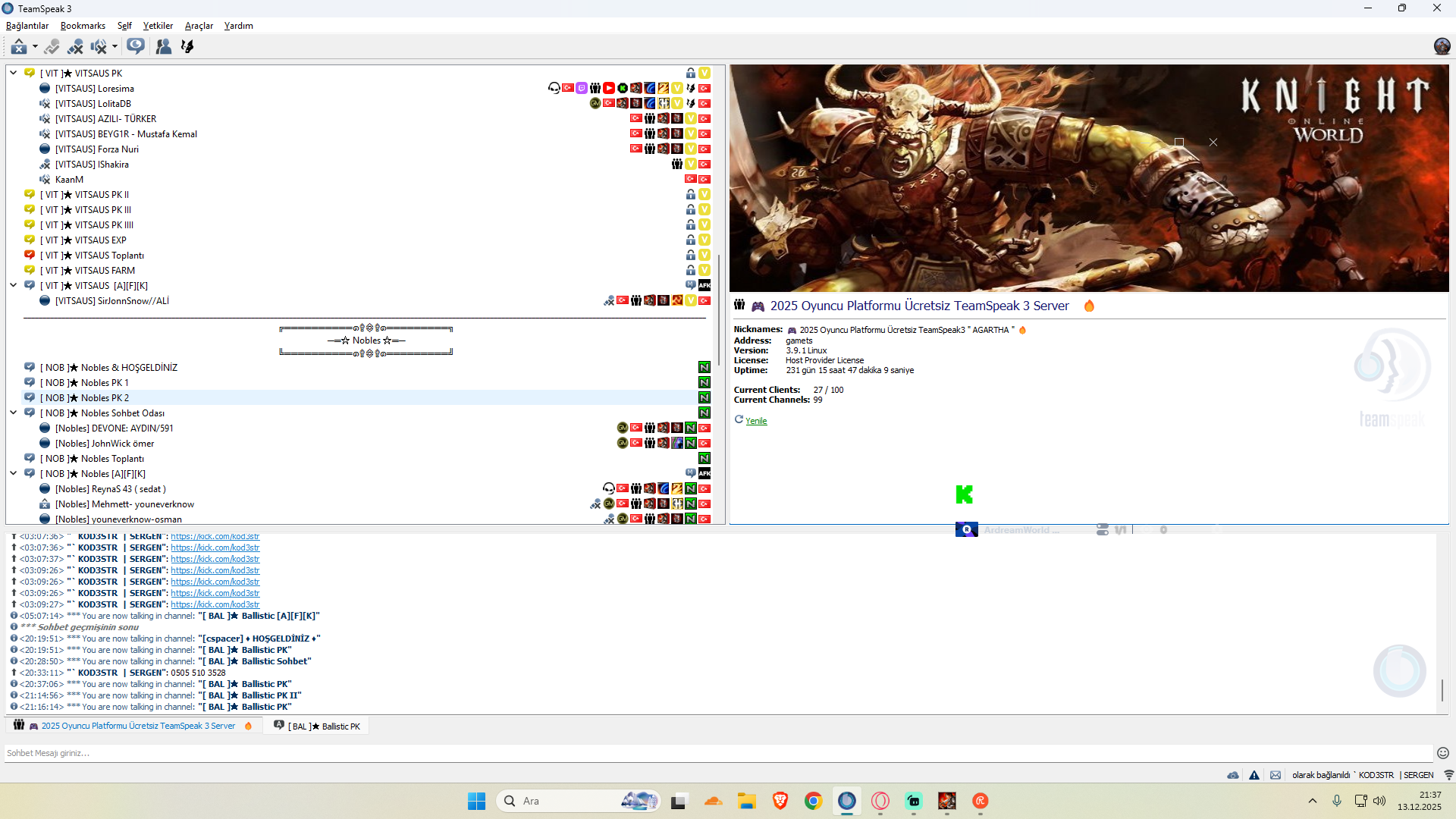Select the Nobles PK 1 channel

coord(84,383)
